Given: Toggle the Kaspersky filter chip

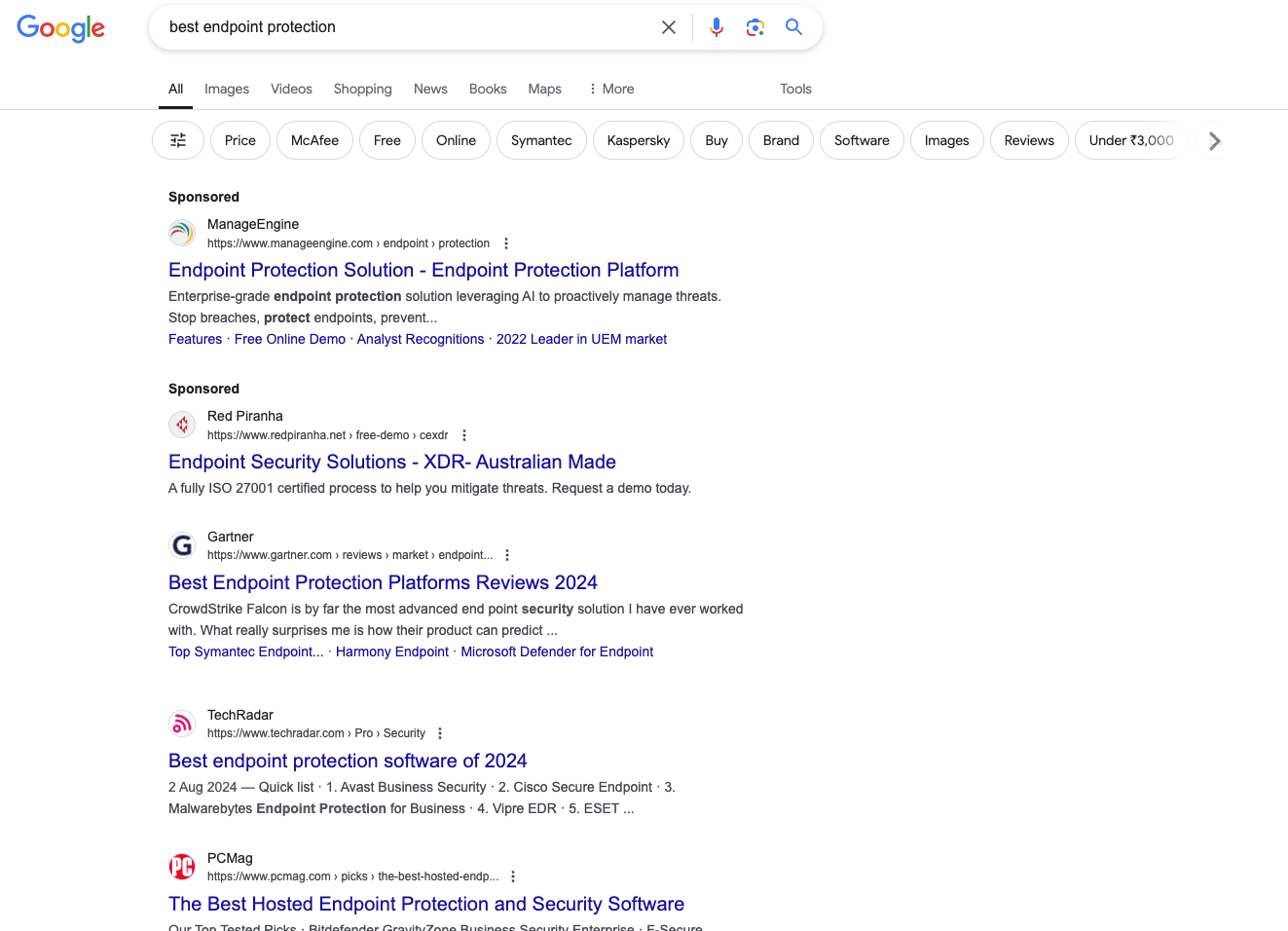Looking at the screenshot, I should pos(638,140).
